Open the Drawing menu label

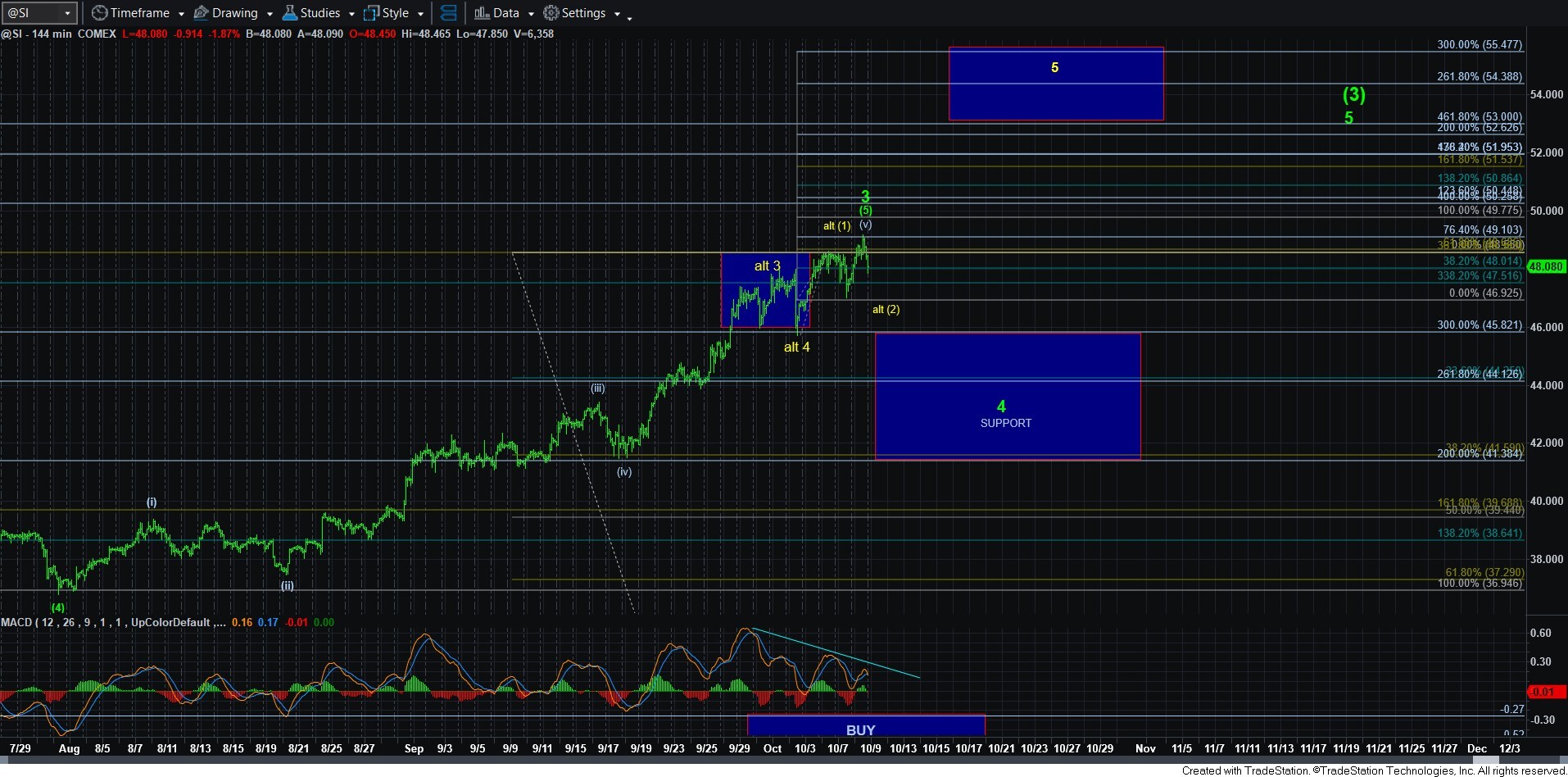click(x=234, y=13)
